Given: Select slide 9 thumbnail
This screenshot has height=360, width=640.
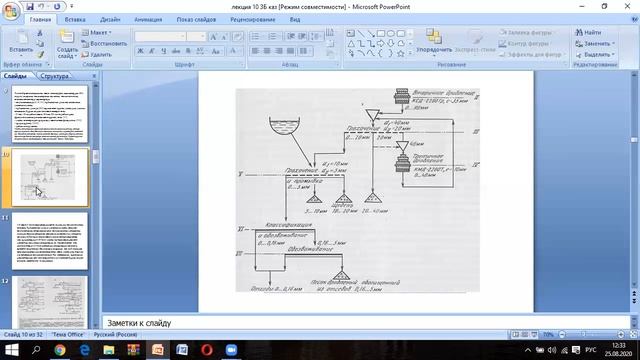Looking at the screenshot, I should (x=50, y=114).
